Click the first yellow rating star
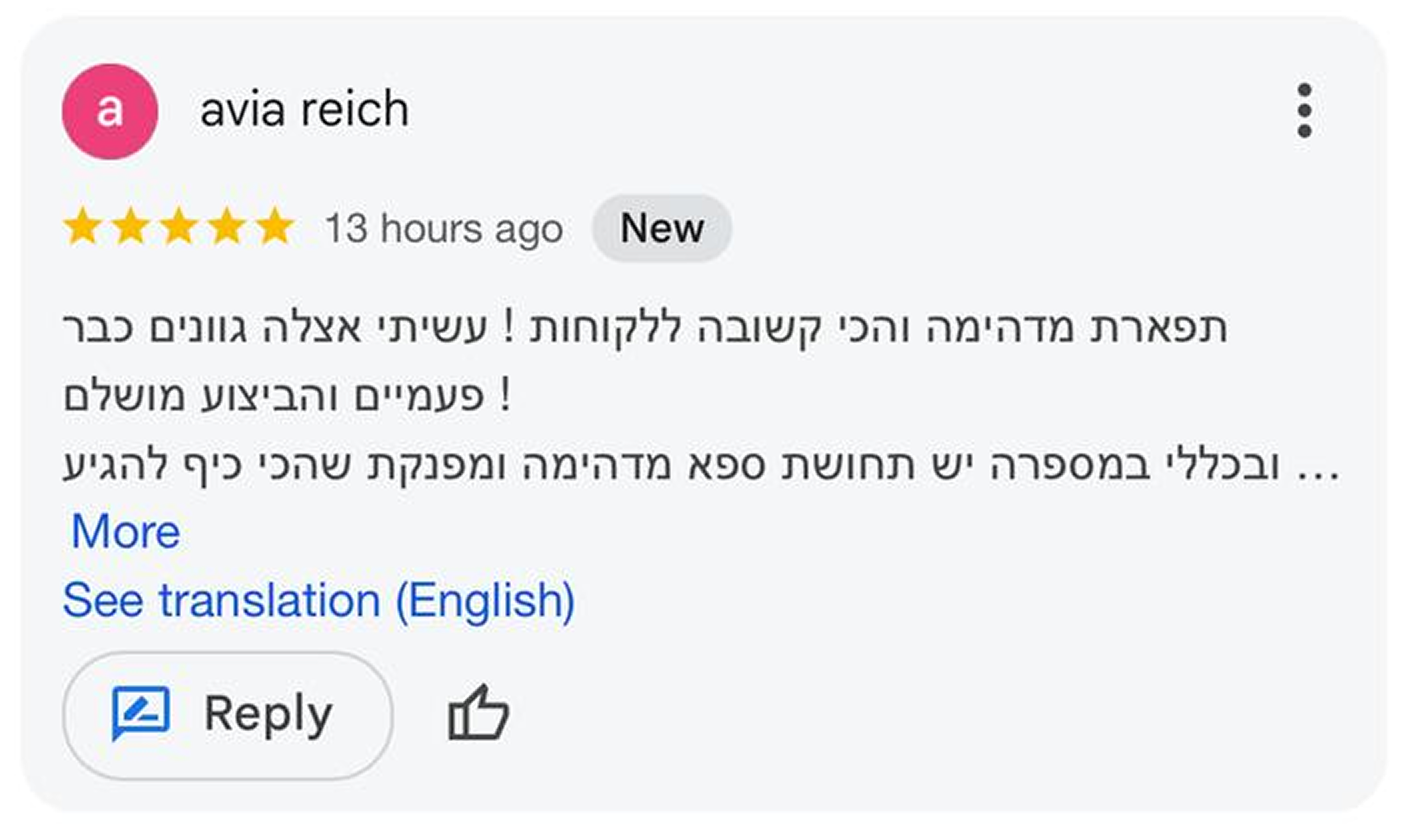The image size is (1410, 832). (x=82, y=229)
